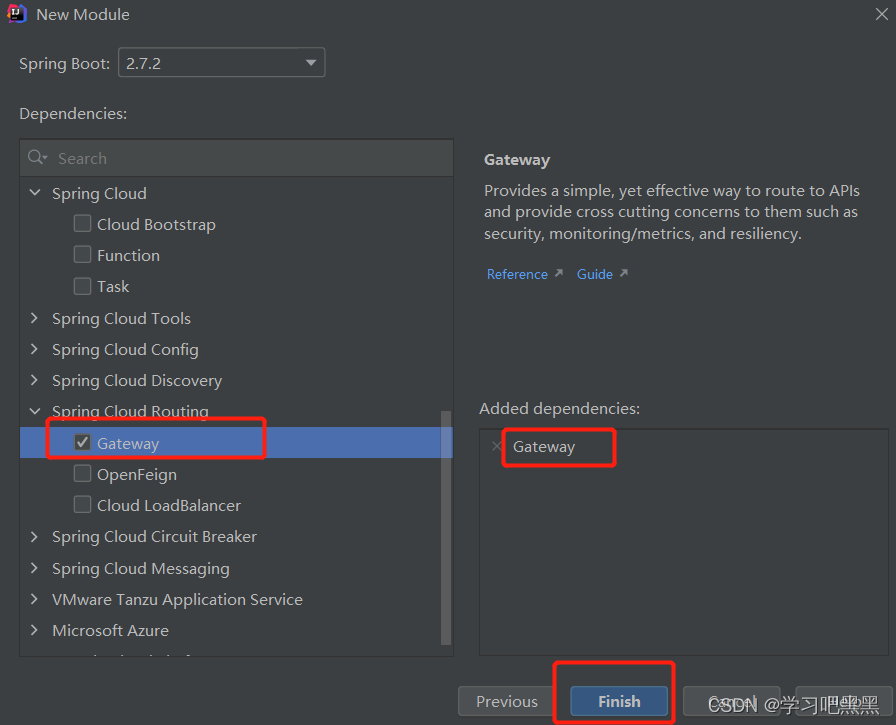Click the dependencies Search field
This screenshot has width=896, height=725.
tap(237, 158)
